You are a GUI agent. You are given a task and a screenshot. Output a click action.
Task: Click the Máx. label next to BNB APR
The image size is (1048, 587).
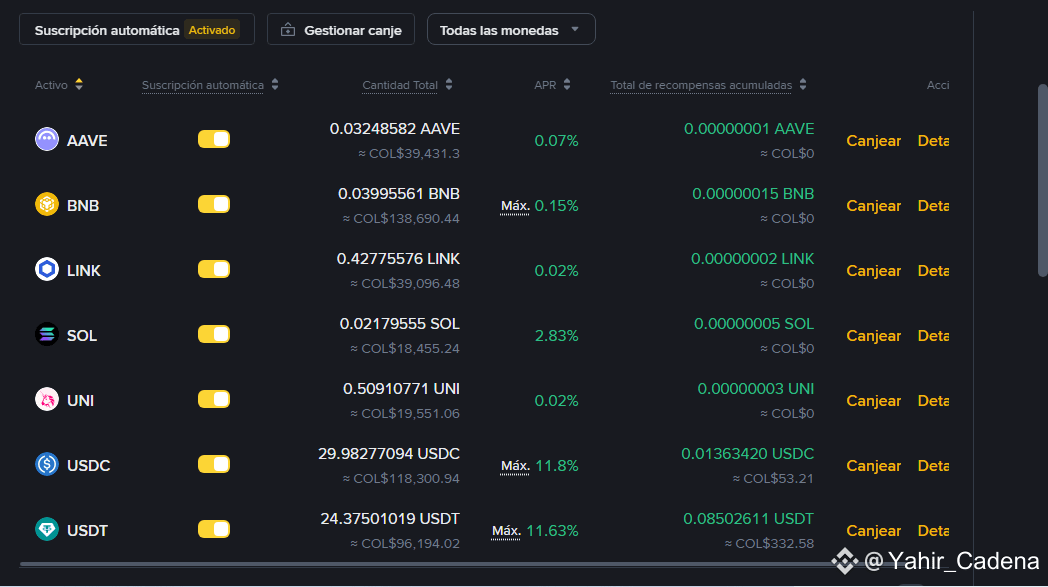515,206
